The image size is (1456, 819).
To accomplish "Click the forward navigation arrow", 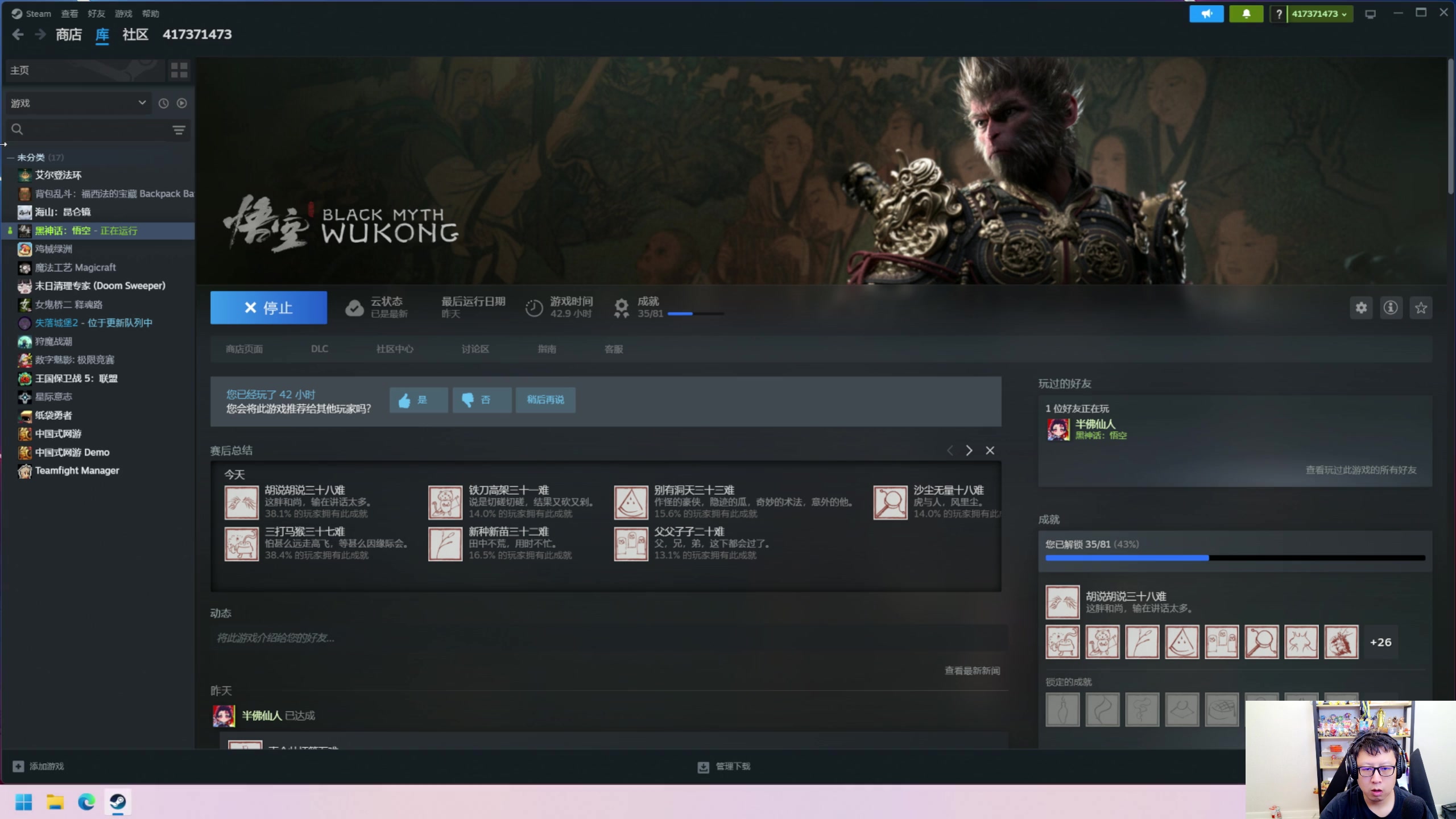I will [x=40, y=35].
